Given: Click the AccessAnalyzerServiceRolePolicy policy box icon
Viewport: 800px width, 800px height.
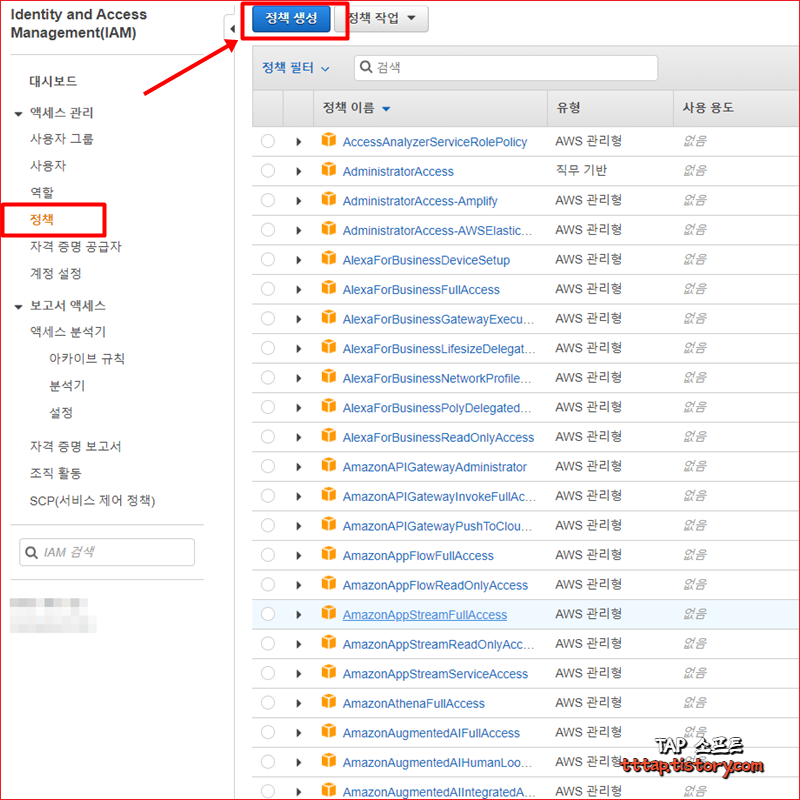Looking at the screenshot, I should click(329, 140).
